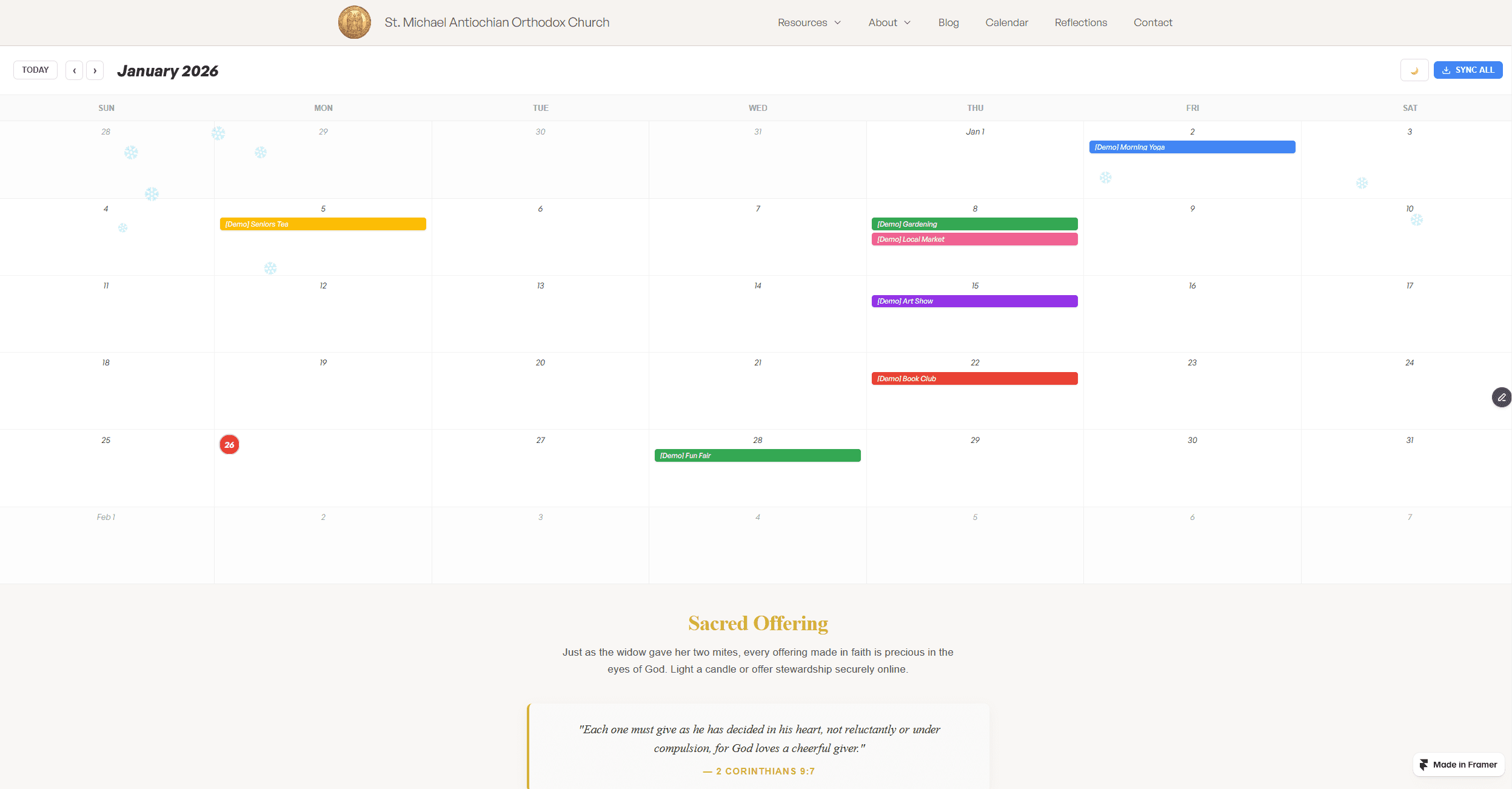Expand the About dropdown menu
Image resolution: width=1512 pixels, height=789 pixels.
(889, 22)
